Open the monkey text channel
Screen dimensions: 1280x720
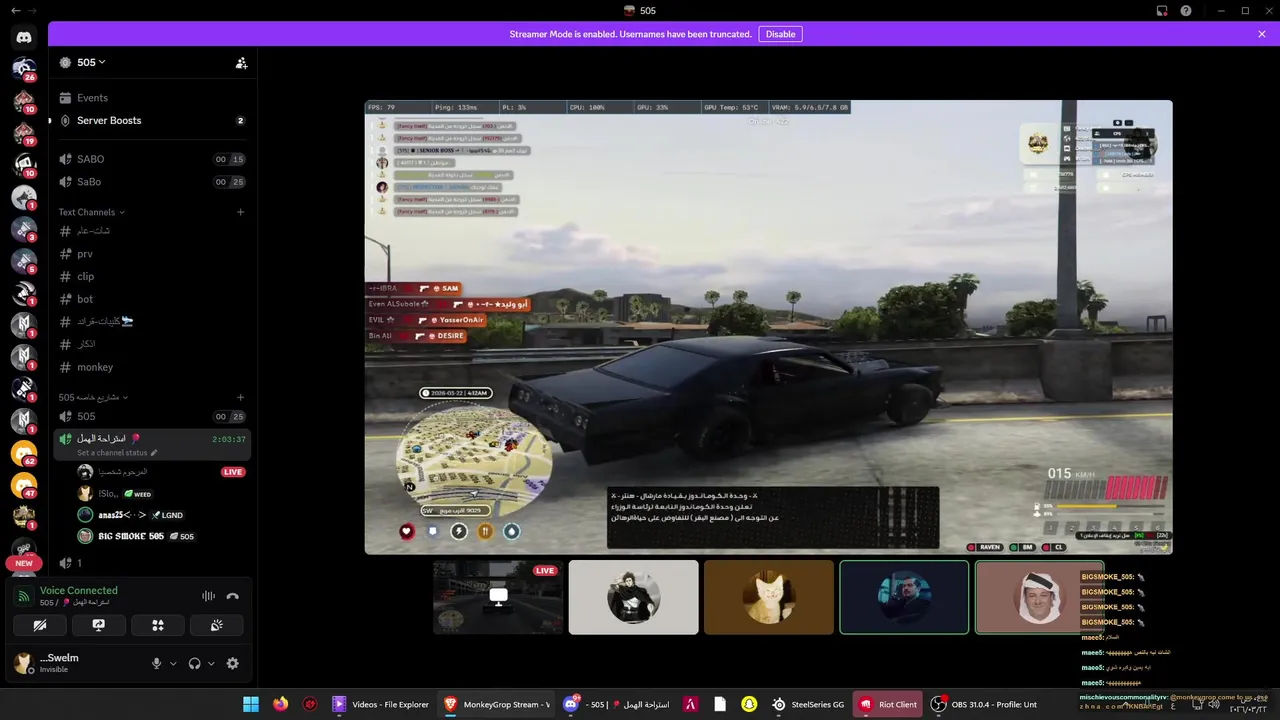(151, 367)
